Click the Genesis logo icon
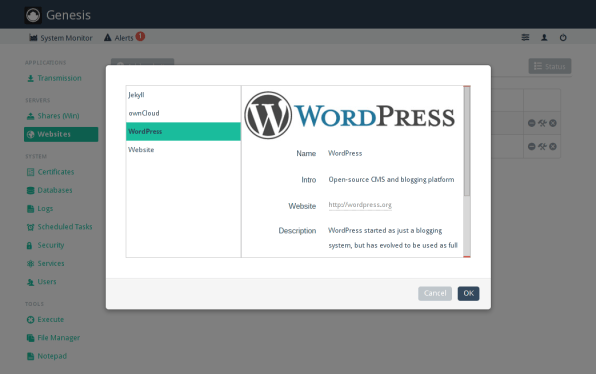 click(33, 15)
